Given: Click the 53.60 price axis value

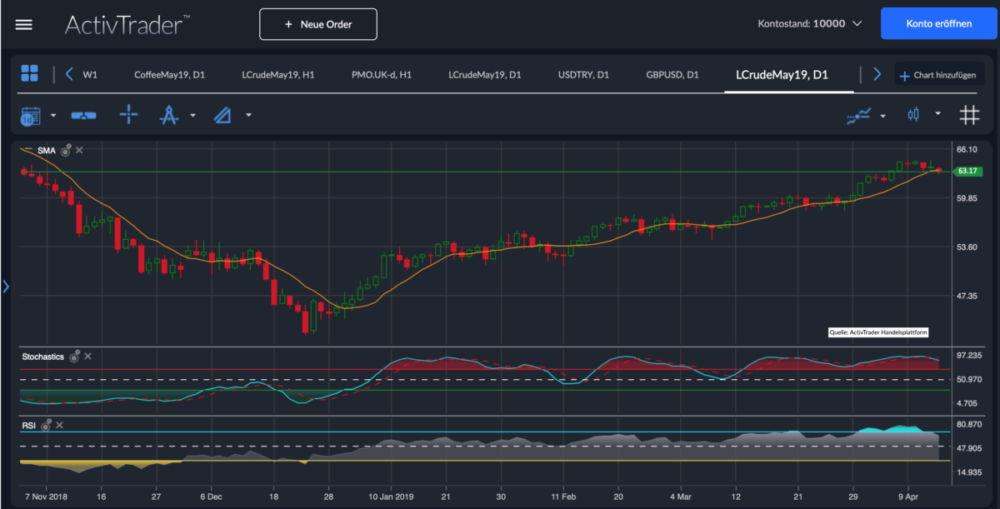Looking at the screenshot, I should click(967, 247).
